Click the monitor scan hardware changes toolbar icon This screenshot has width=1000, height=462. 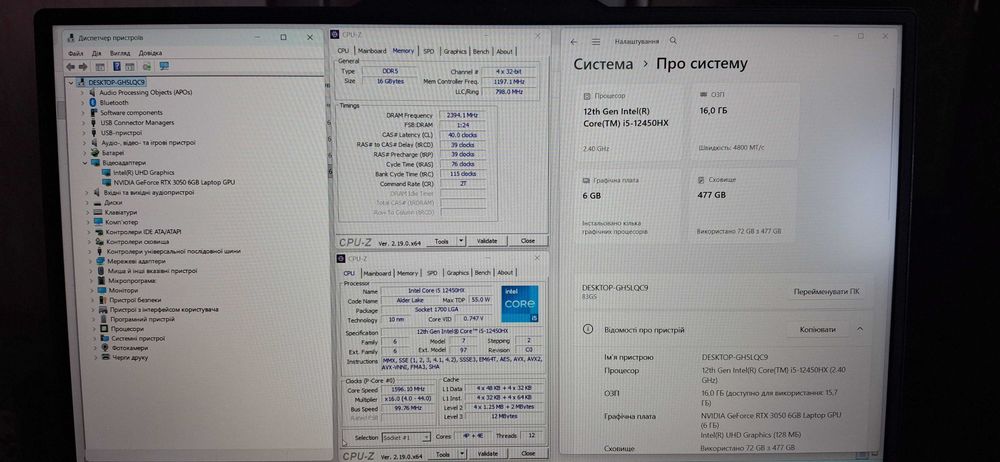point(164,66)
